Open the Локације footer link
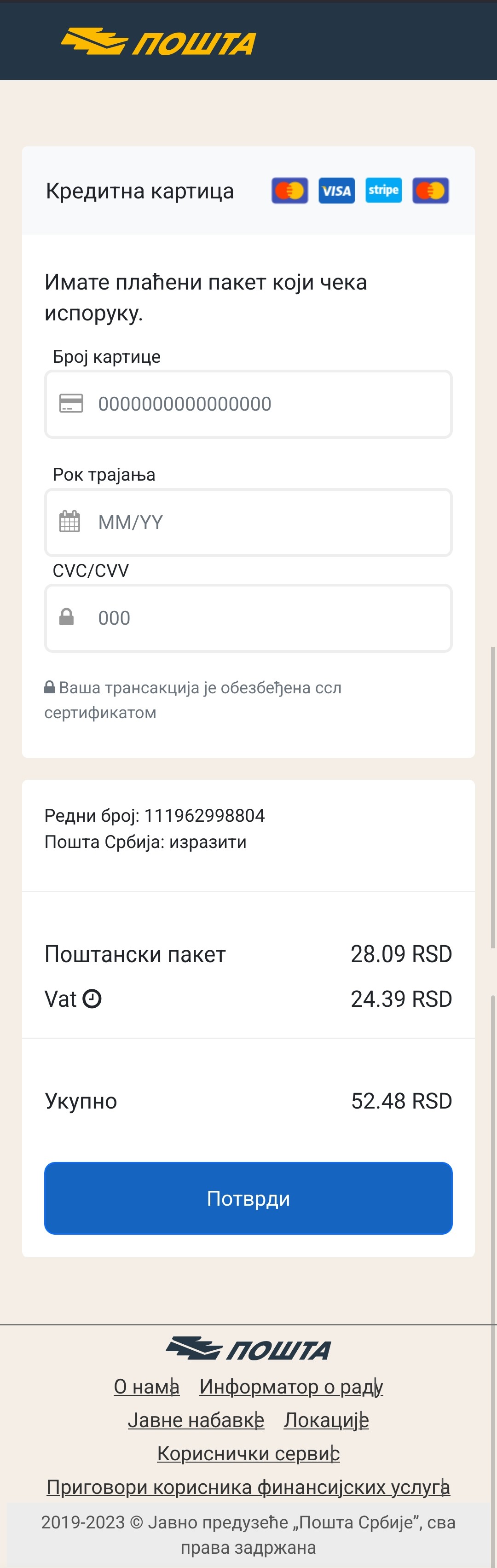This screenshot has height=1568, width=497. tap(326, 1420)
